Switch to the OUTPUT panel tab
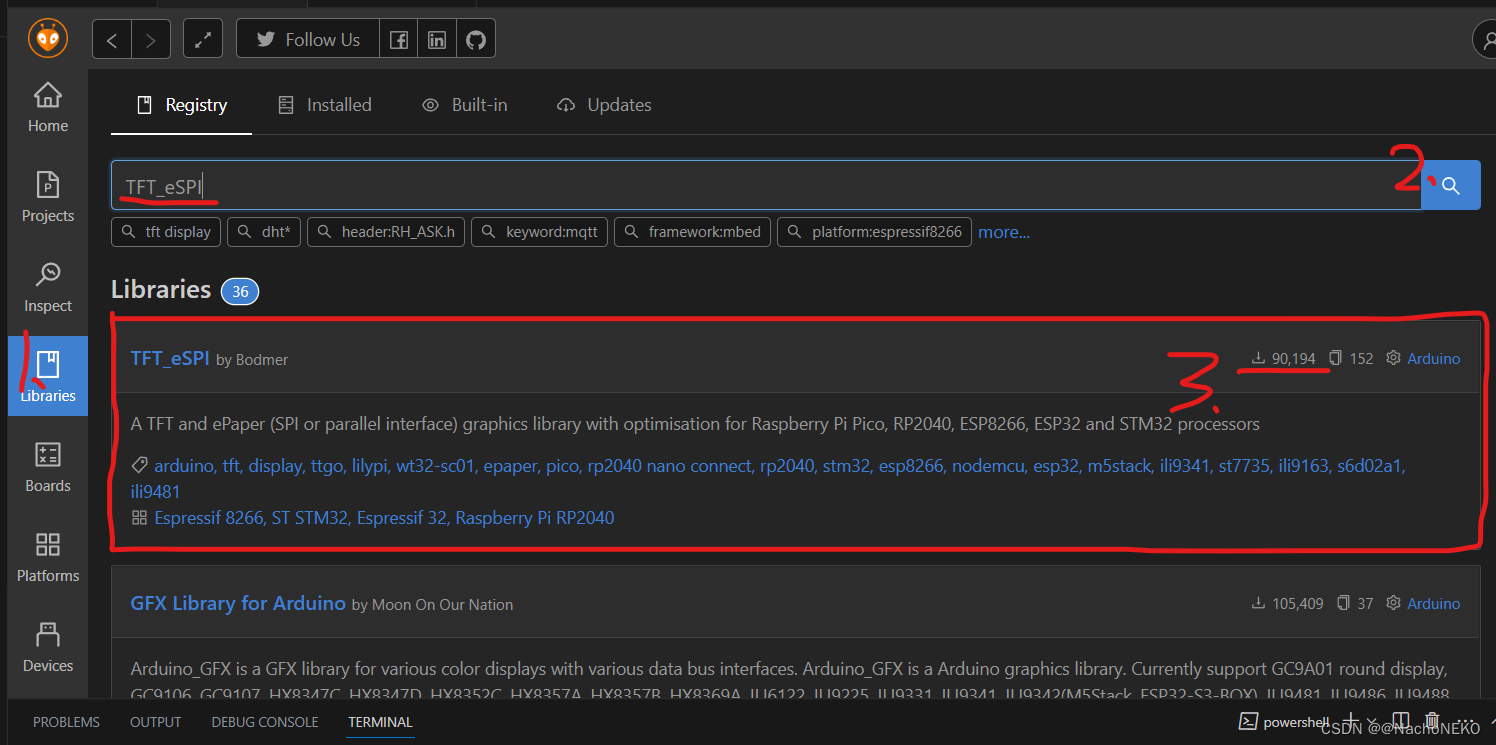Viewport: 1496px width, 745px height. (x=156, y=722)
